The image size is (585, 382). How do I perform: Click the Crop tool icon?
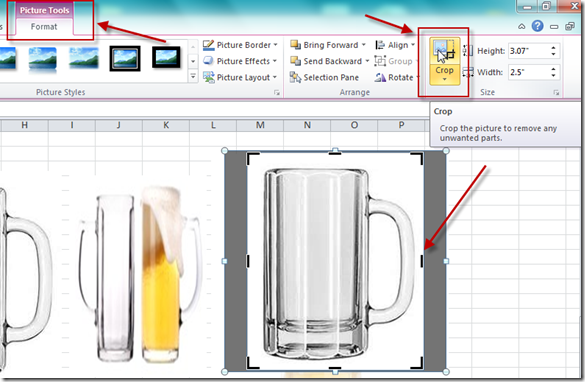[x=444, y=51]
